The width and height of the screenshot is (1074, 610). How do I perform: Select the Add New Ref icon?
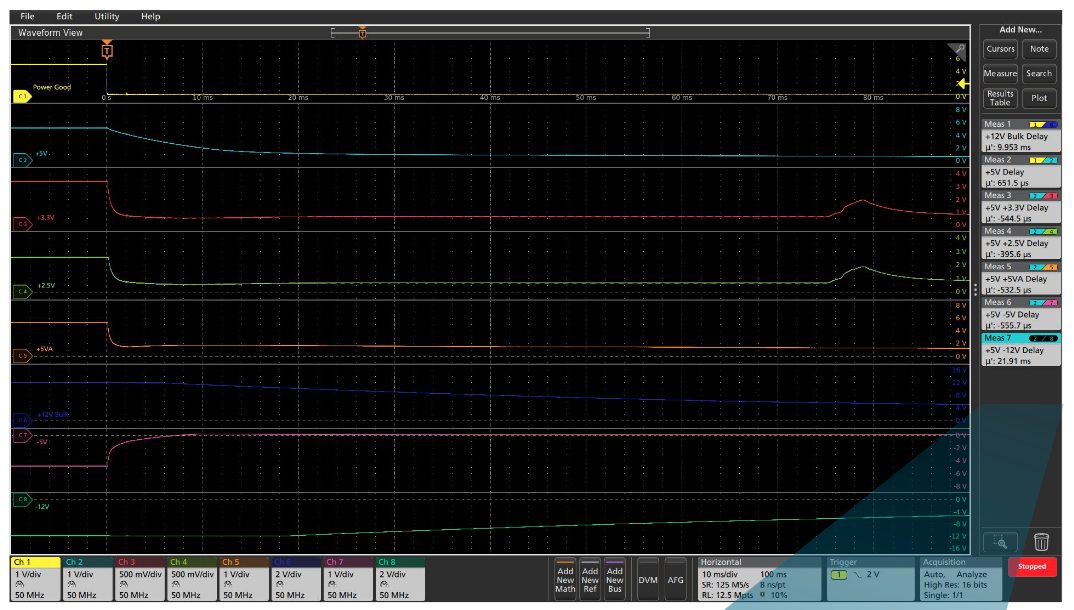click(588, 578)
